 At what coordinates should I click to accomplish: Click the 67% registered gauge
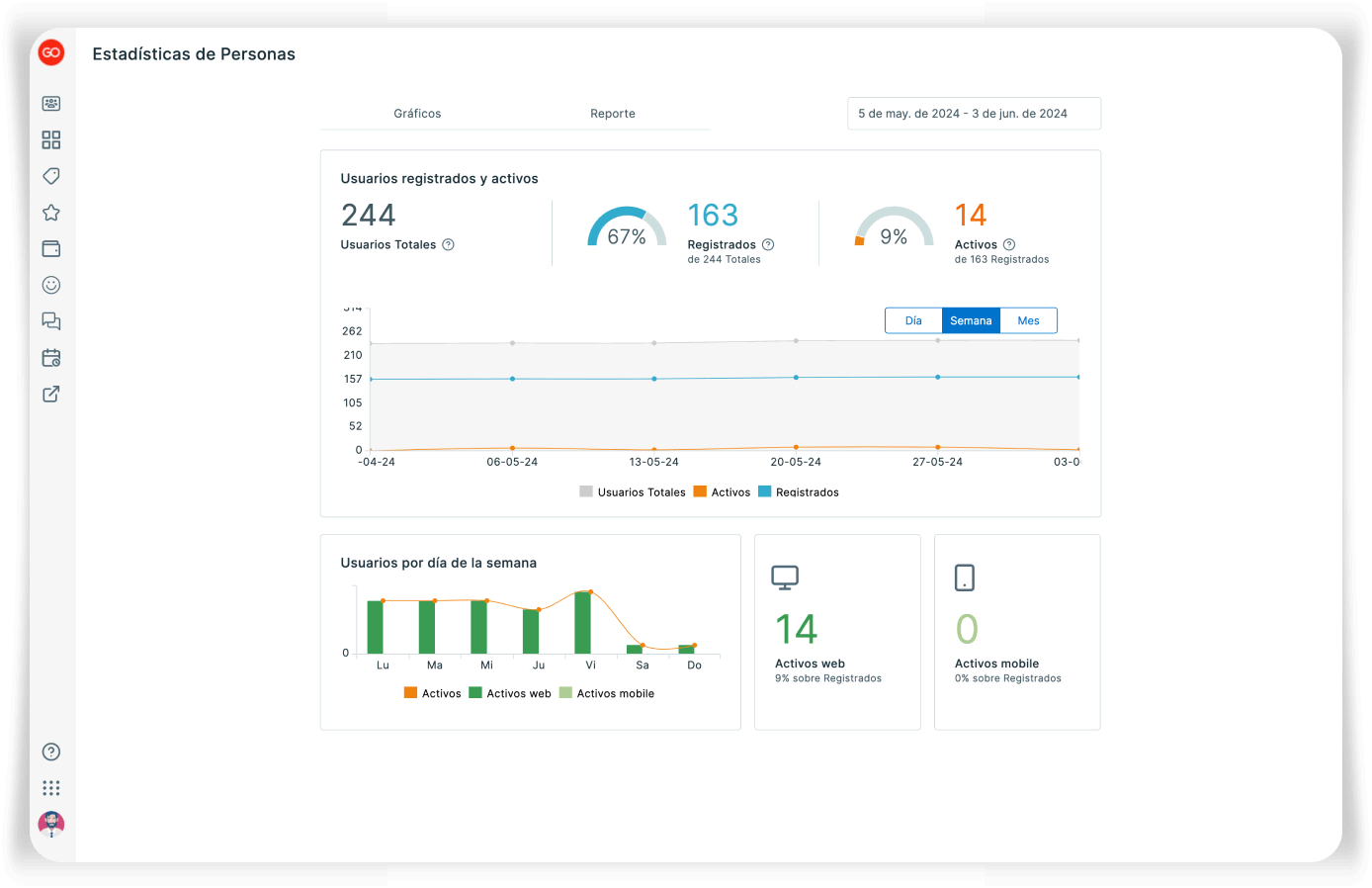pos(627,227)
